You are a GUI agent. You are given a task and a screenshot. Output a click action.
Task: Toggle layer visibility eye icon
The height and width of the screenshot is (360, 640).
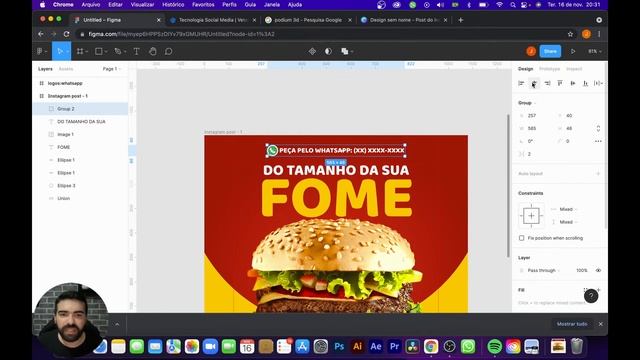pyautogui.click(x=598, y=270)
